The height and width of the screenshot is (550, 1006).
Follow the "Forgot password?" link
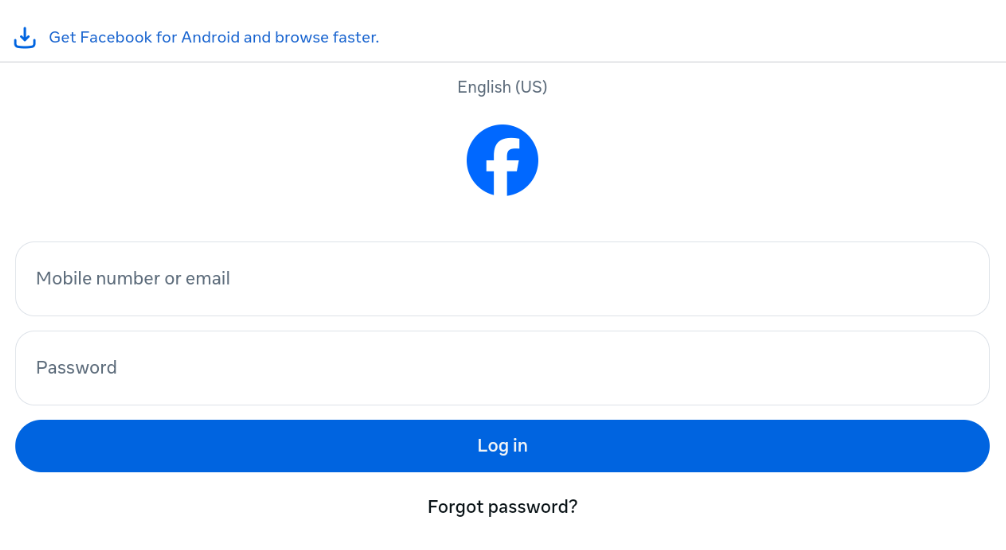[x=502, y=507]
